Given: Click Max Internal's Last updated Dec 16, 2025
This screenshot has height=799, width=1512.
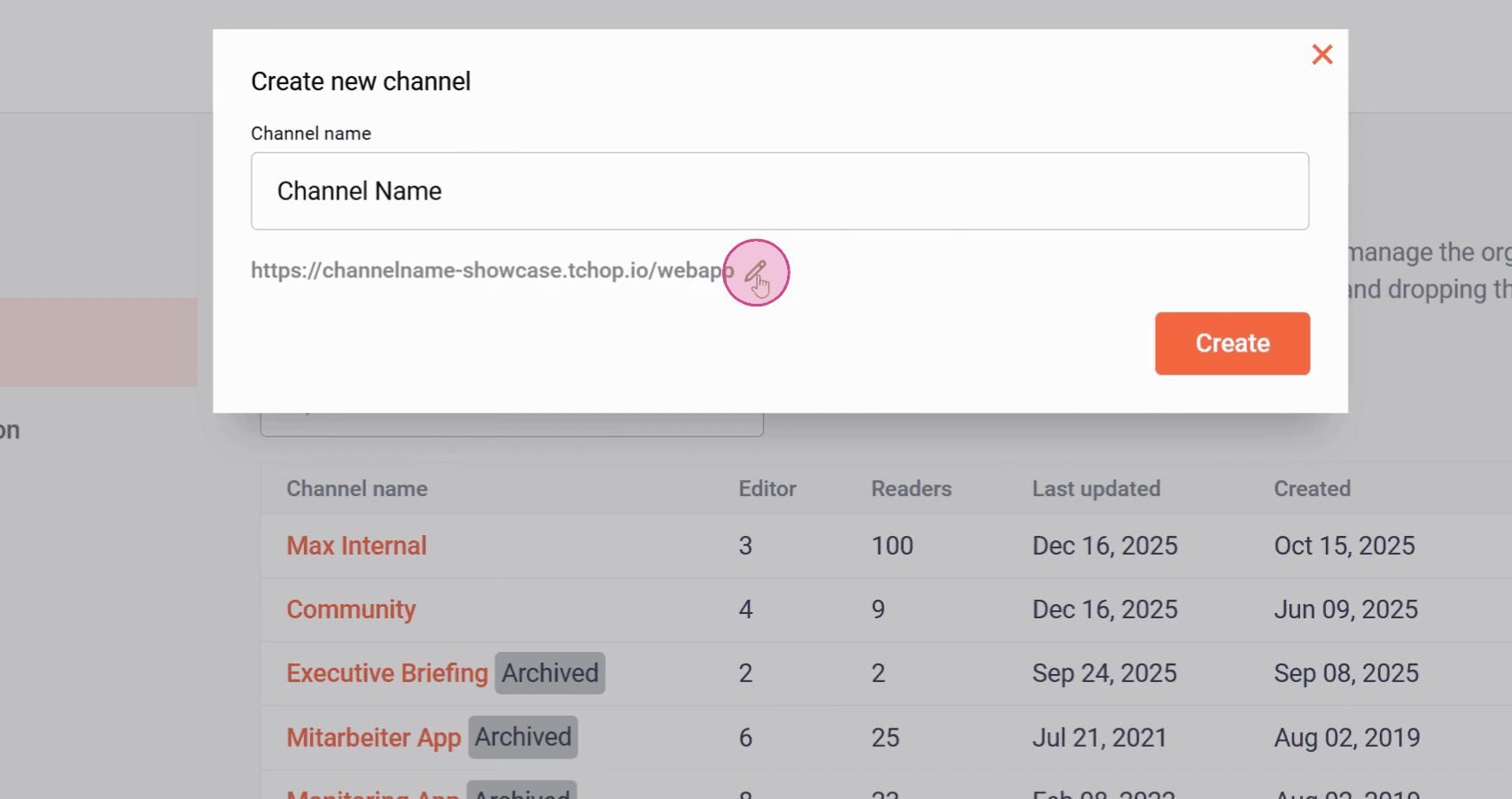Looking at the screenshot, I should pyautogui.click(x=1105, y=546).
